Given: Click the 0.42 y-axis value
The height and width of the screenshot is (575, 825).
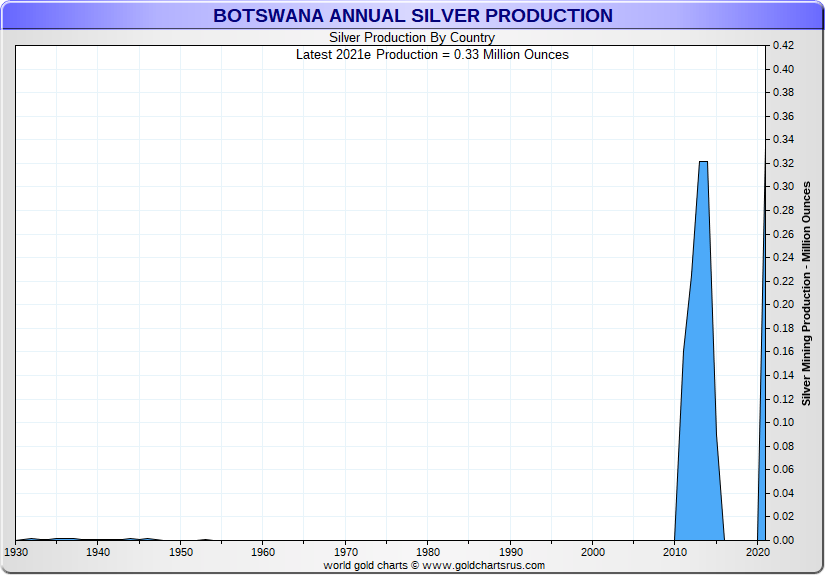Looking at the screenshot, I should point(781,46).
